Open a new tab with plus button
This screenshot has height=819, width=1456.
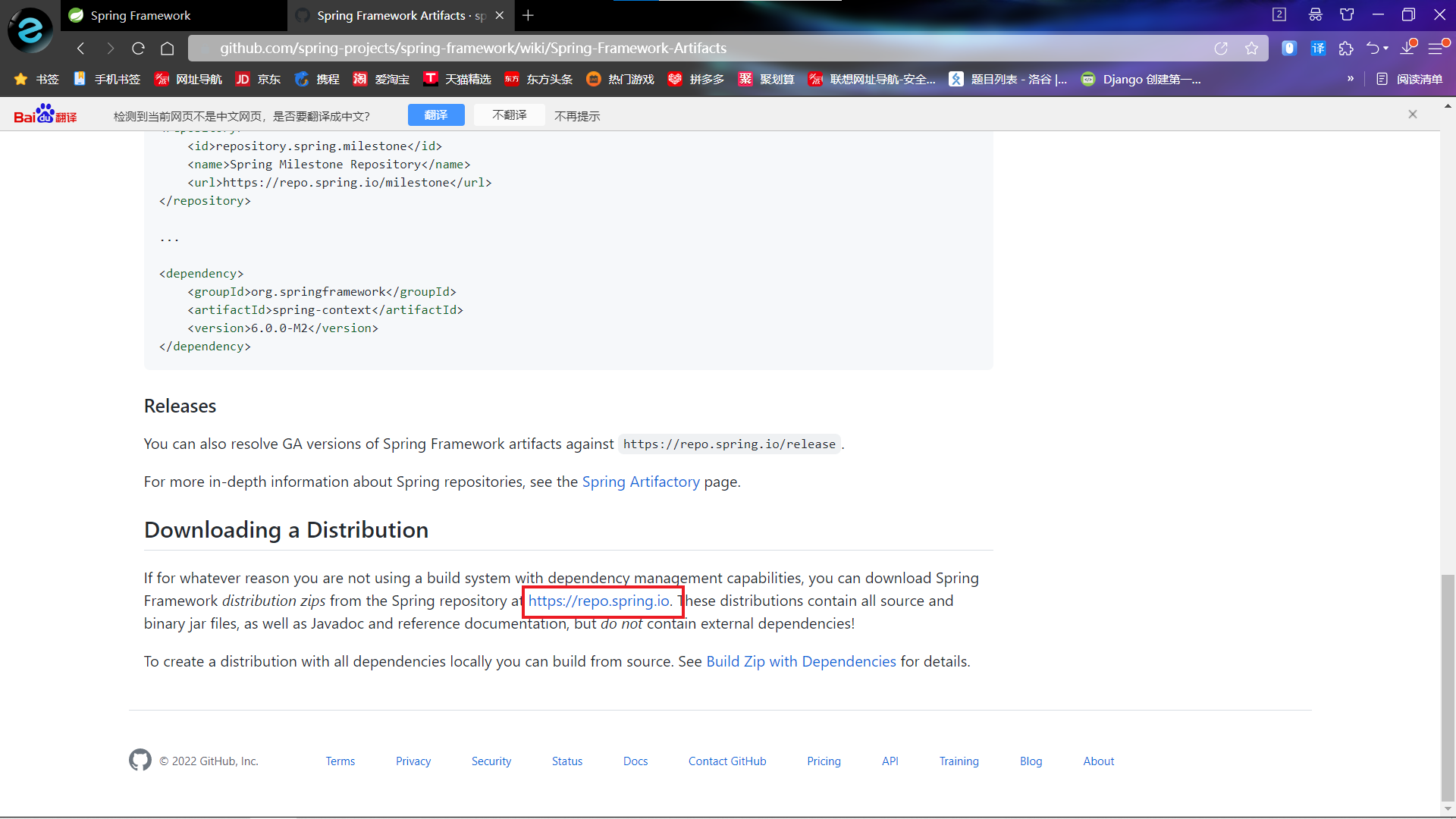pyautogui.click(x=529, y=15)
